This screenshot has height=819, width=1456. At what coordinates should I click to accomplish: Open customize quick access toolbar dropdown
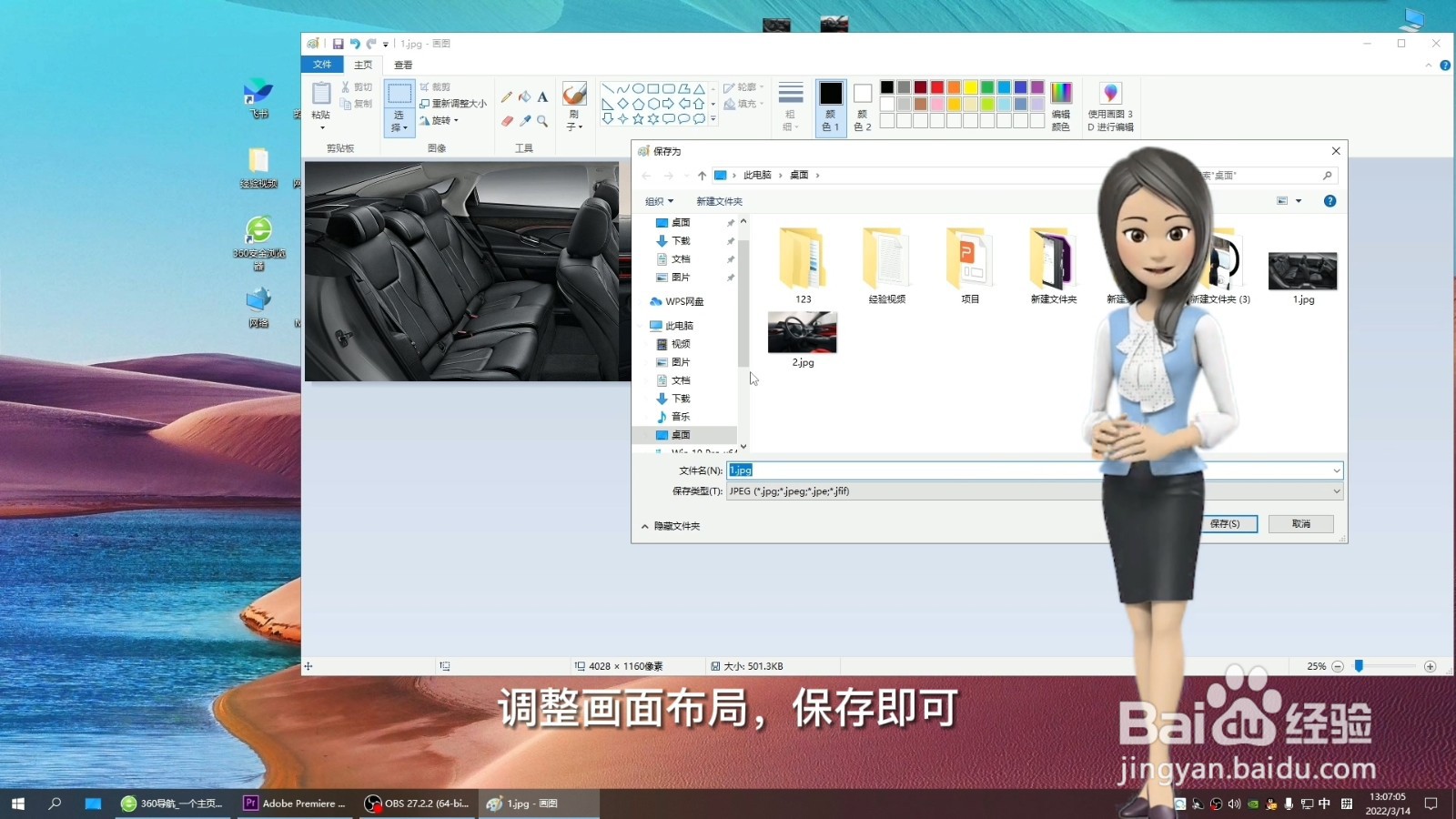[x=385, y=45]
